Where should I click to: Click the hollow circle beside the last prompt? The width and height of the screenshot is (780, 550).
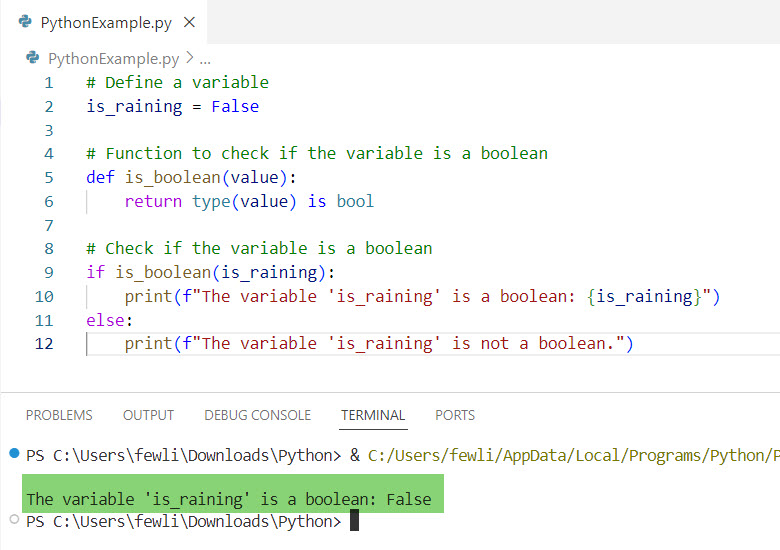(14, 519)
